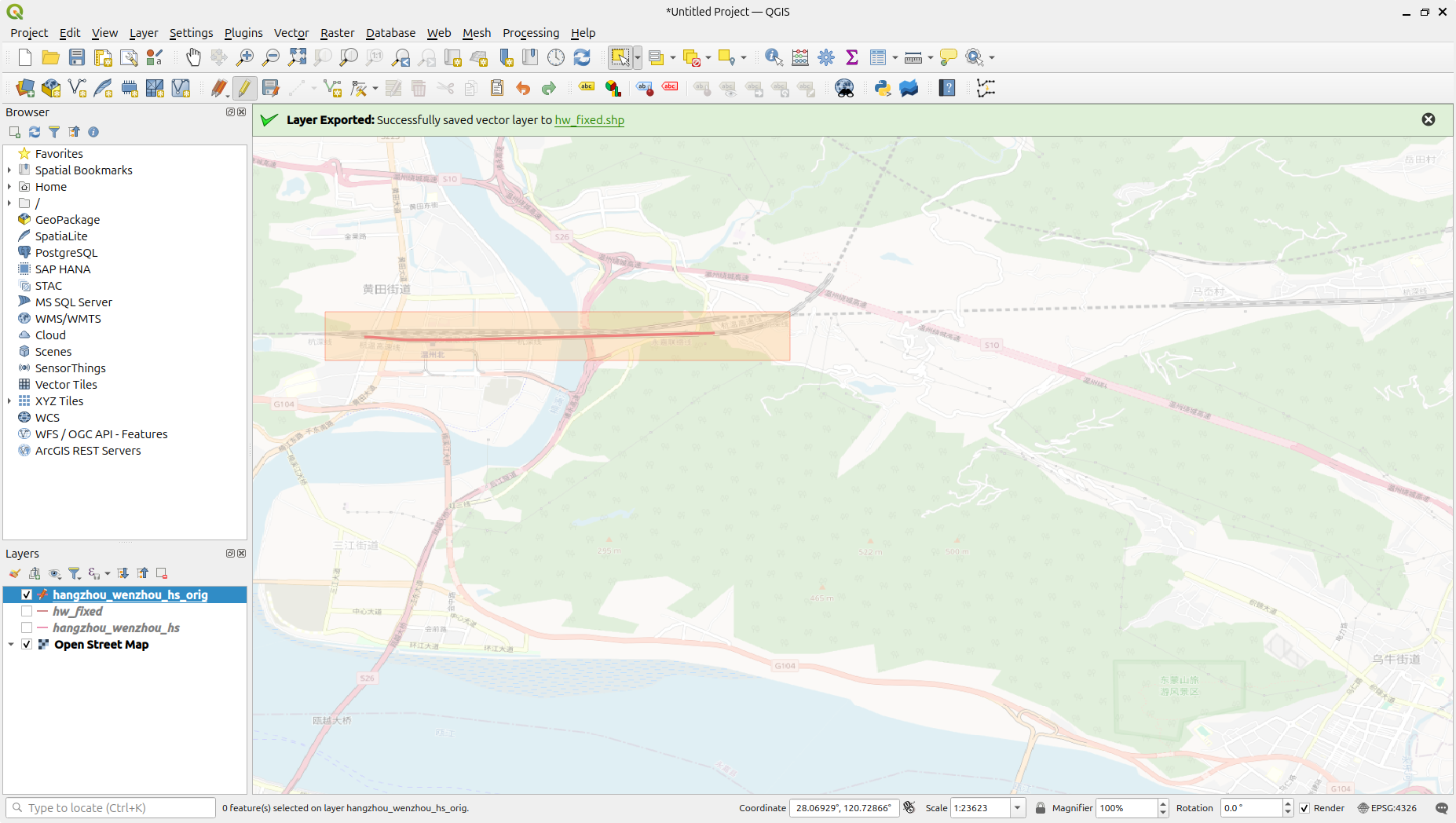Open the Identify Features tool

774,57
